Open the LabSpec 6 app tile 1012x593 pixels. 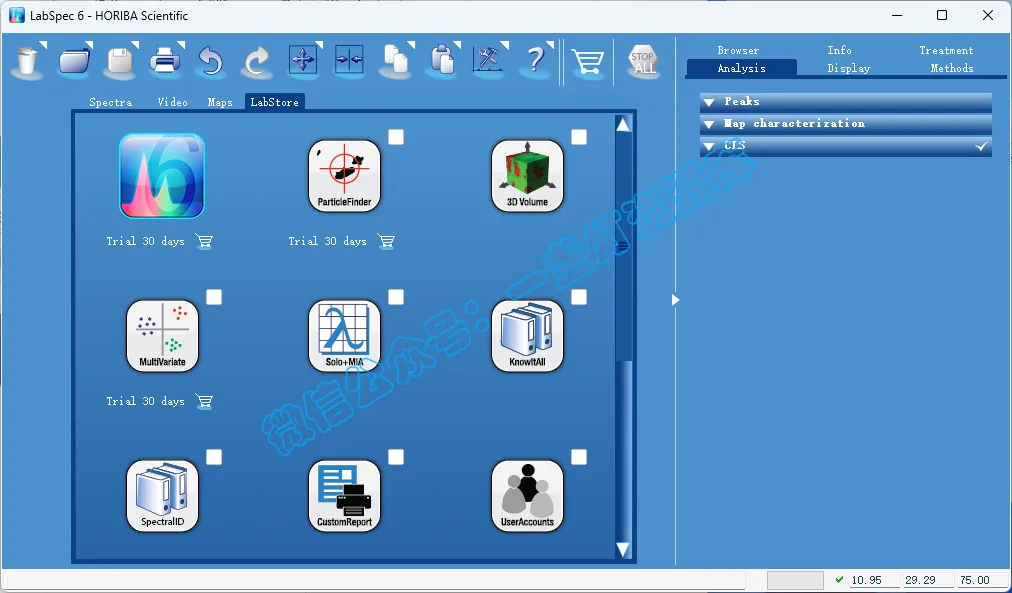[162, 176]
